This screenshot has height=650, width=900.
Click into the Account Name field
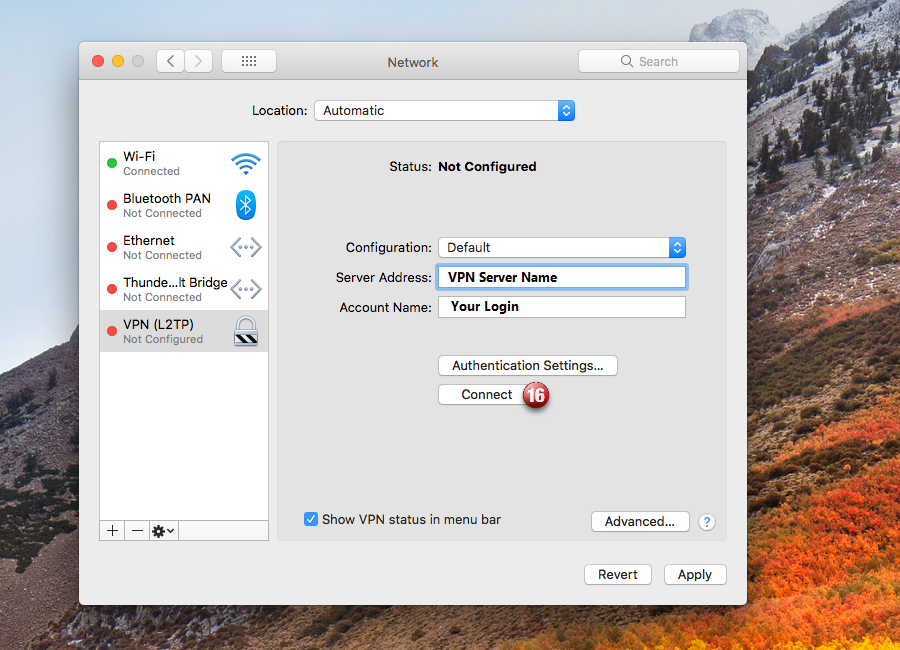pyautogui.click(x=562, y=307)
